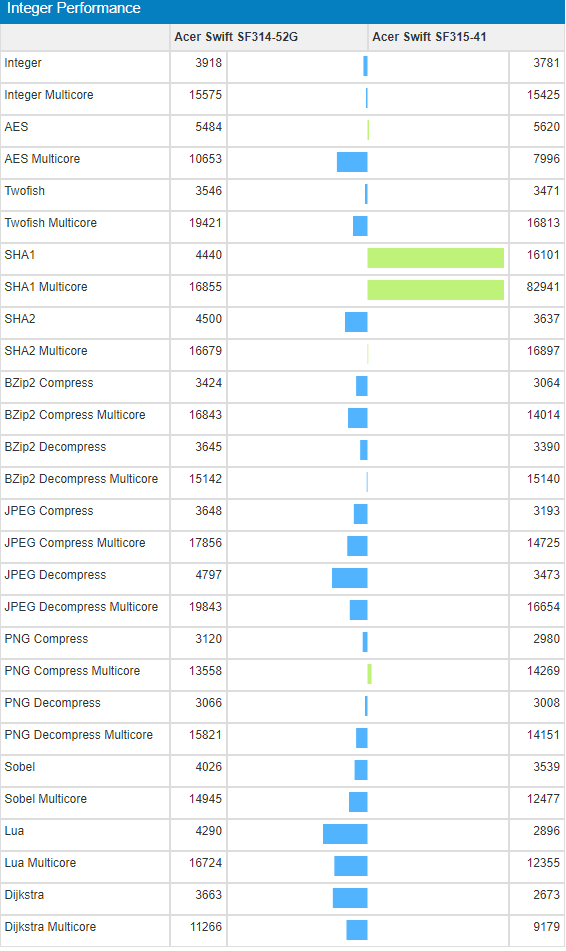Click the PNG Decompress score 3066
Image resolution: width=566 pixels, height=951 pixels.
tap(209, 704)
